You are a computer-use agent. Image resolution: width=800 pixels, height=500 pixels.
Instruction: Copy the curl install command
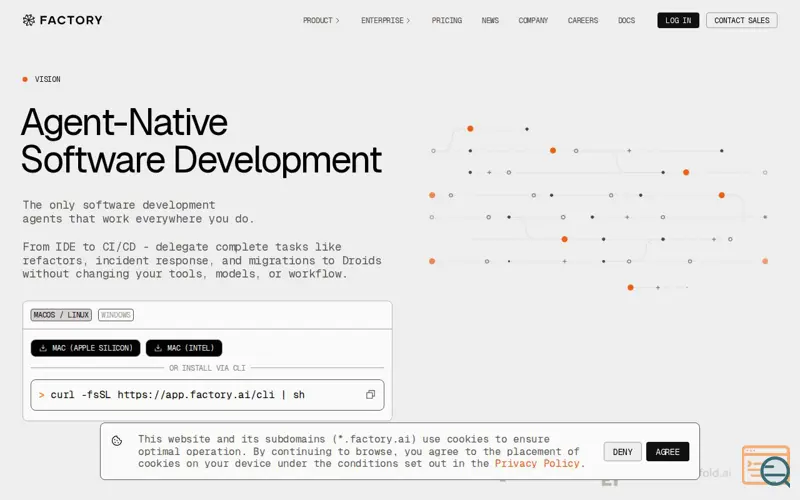(x=370, y=394)
